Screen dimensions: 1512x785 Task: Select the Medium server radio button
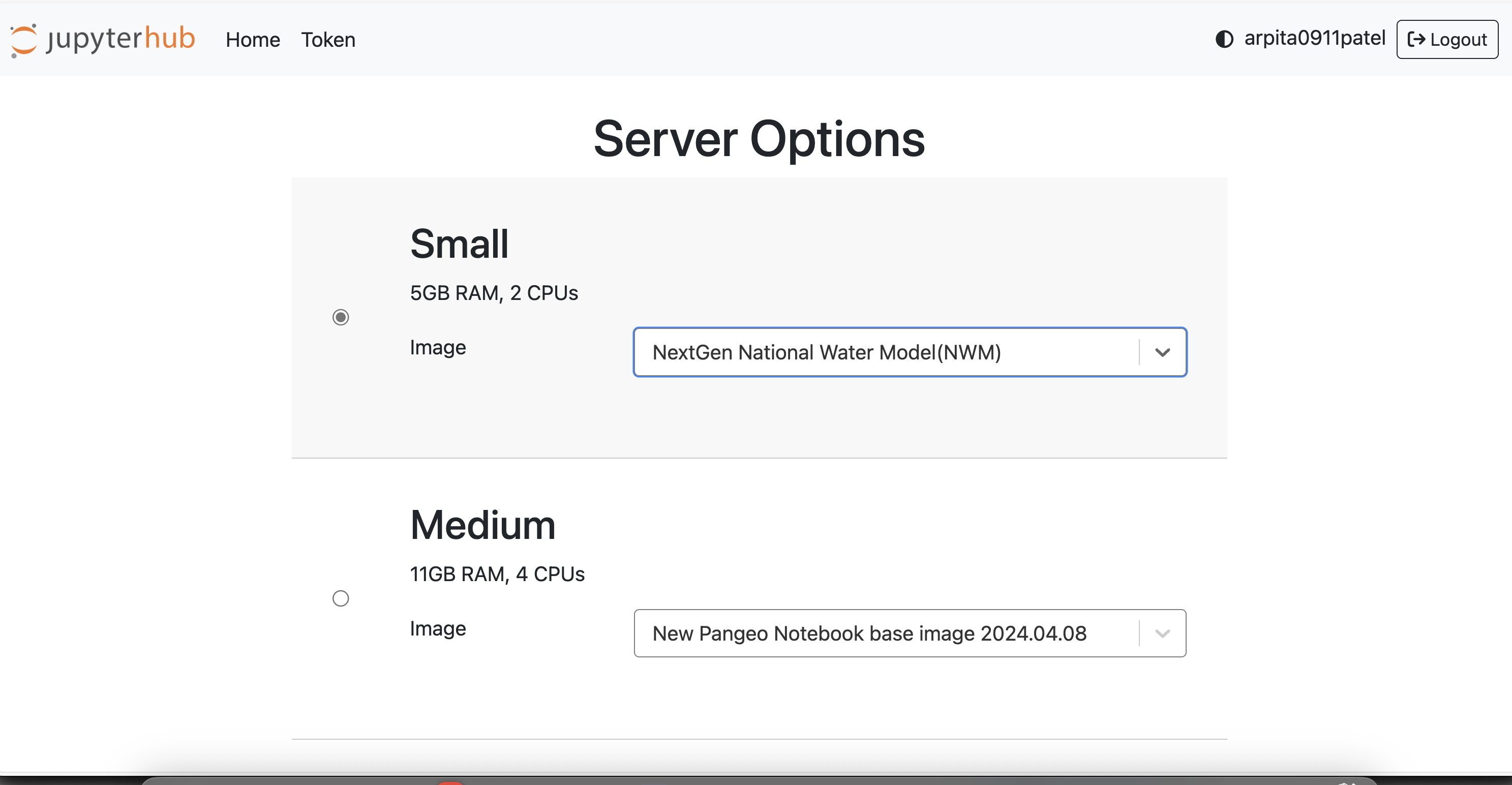click(341, 598)
